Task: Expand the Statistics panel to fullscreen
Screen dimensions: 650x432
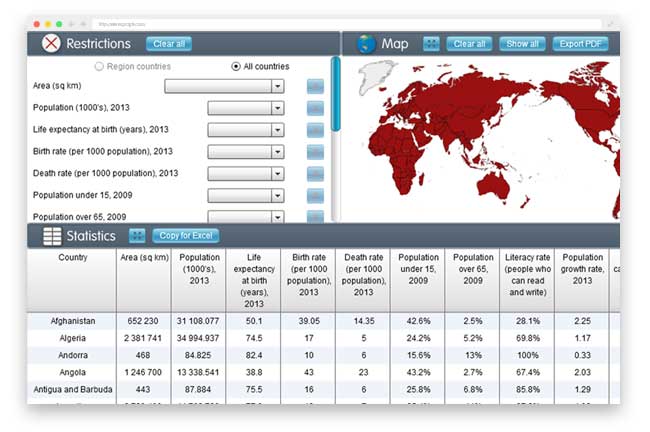Action: point(137,236)
